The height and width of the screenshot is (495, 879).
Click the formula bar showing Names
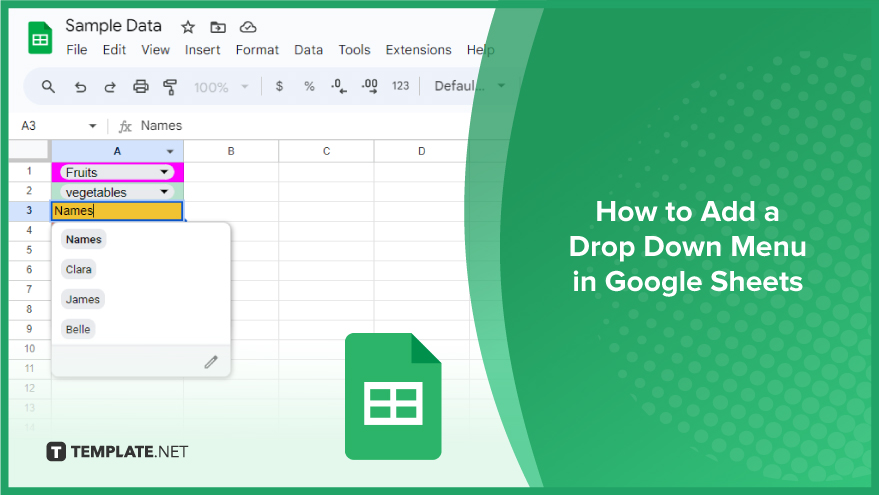point(161,126)
